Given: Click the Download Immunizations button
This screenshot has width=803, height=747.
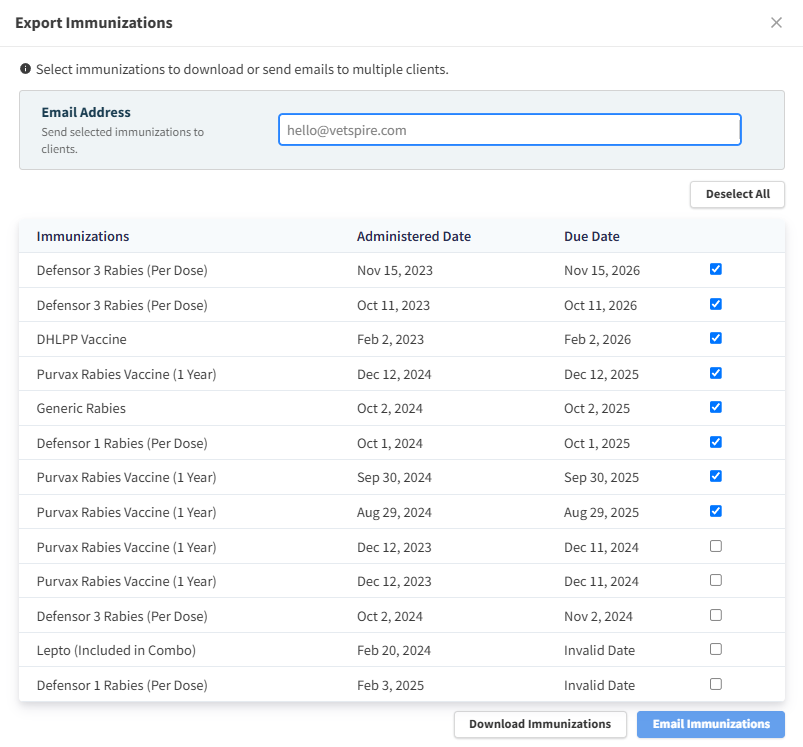Looking at the screenshot, I should pyautogui.click(x=540, y=724).
